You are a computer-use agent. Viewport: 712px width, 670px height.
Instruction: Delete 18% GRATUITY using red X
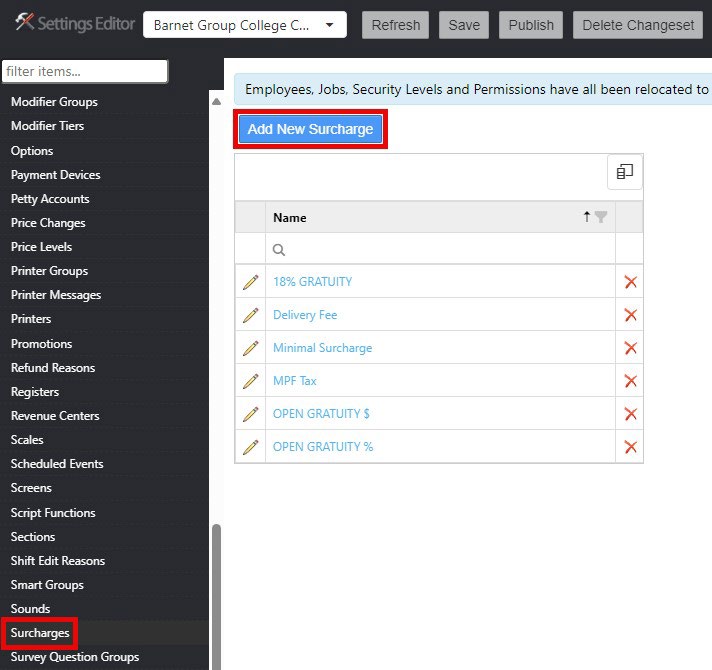pyautogui.click(x=630, y=282)
